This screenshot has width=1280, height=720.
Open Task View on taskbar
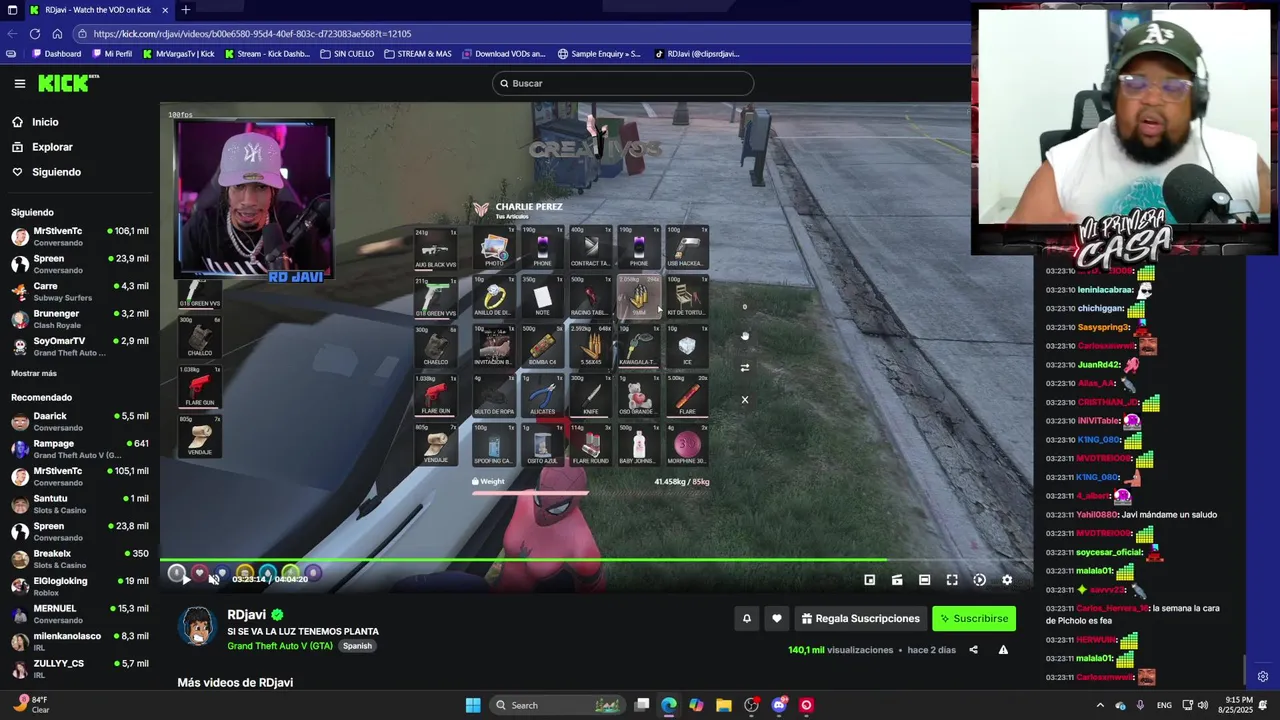(x=642, y=705)
